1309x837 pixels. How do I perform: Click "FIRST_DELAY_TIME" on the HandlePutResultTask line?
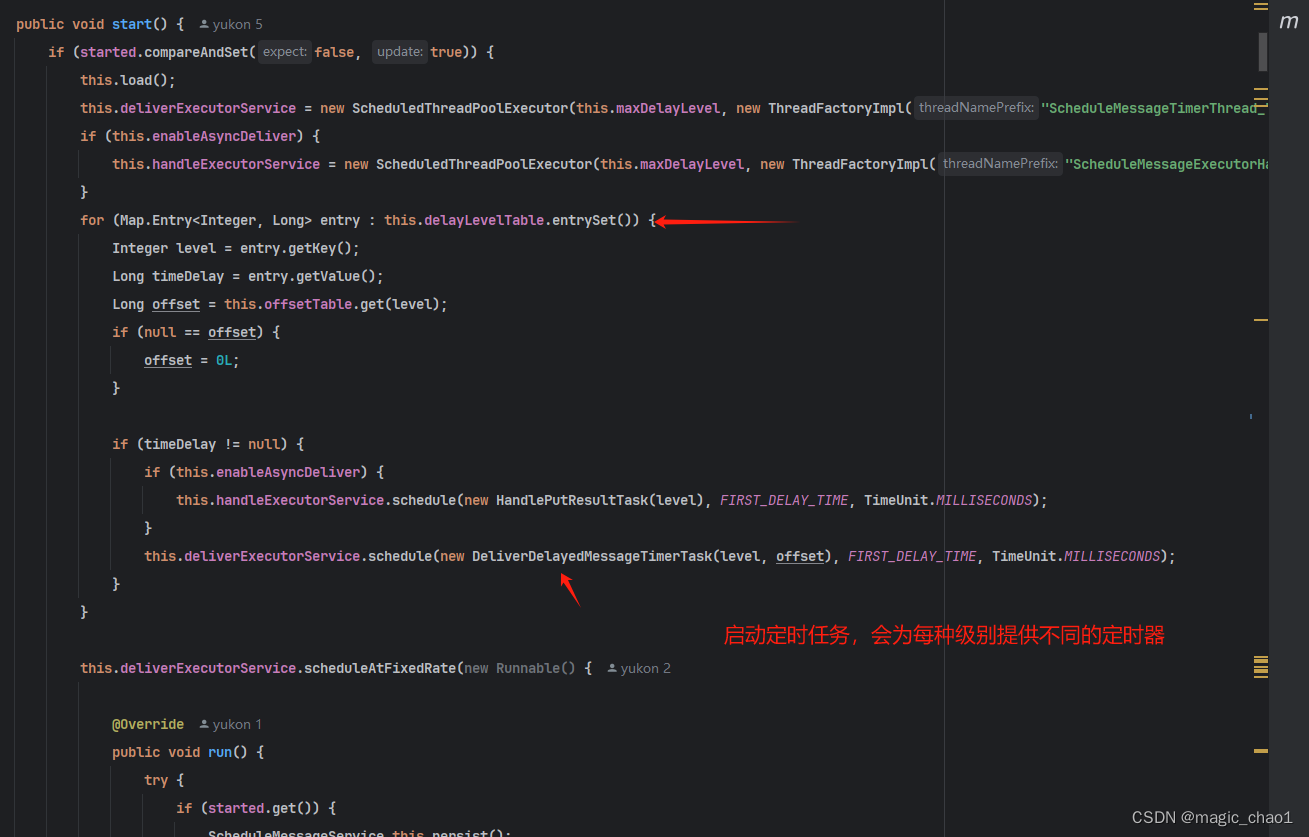tap(784, 500)
